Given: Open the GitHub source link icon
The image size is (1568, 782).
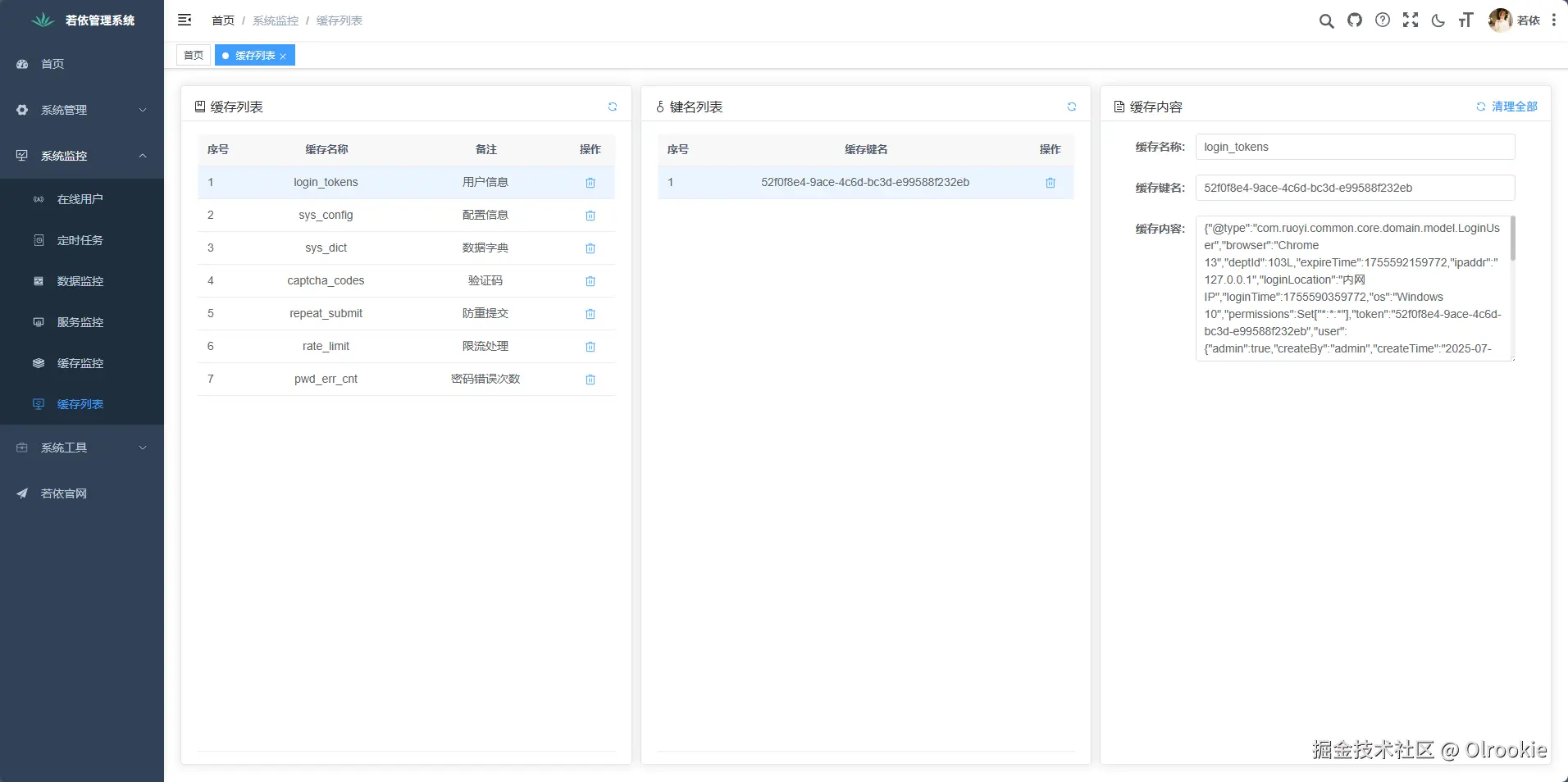Looking at the screenshot, I should click(x=1355, y=20).
